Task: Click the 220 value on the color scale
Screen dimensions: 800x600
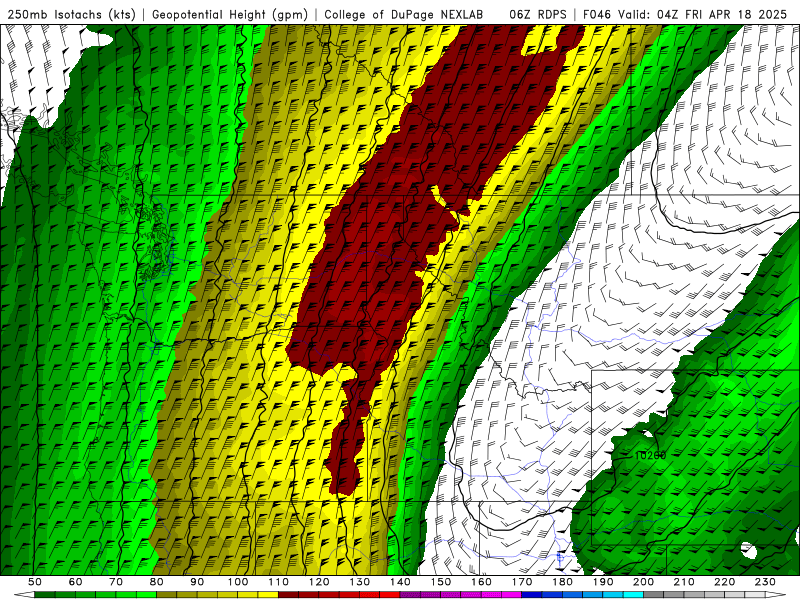Action: (x=724, y=582)
